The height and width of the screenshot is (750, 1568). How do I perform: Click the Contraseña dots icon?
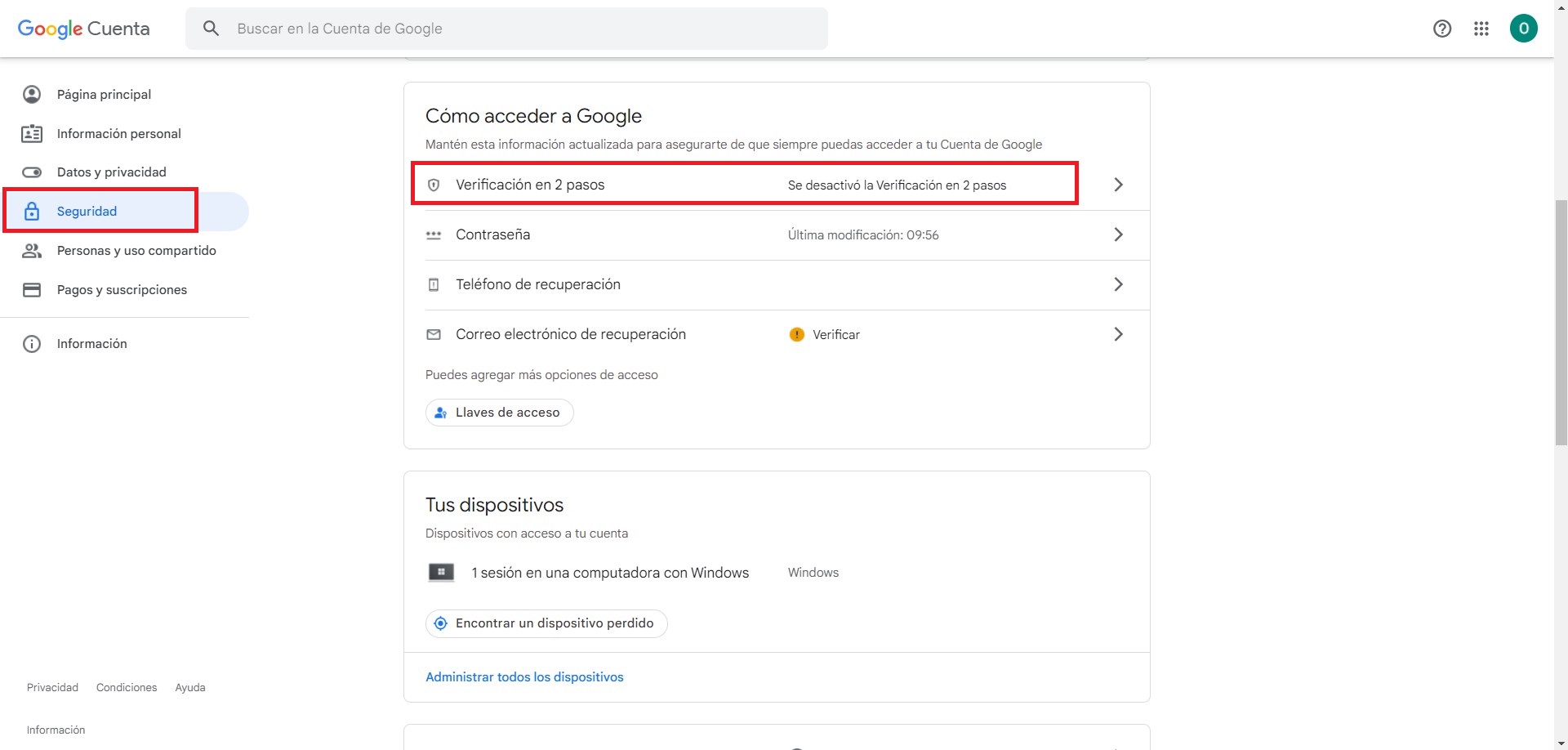point(434,234)
